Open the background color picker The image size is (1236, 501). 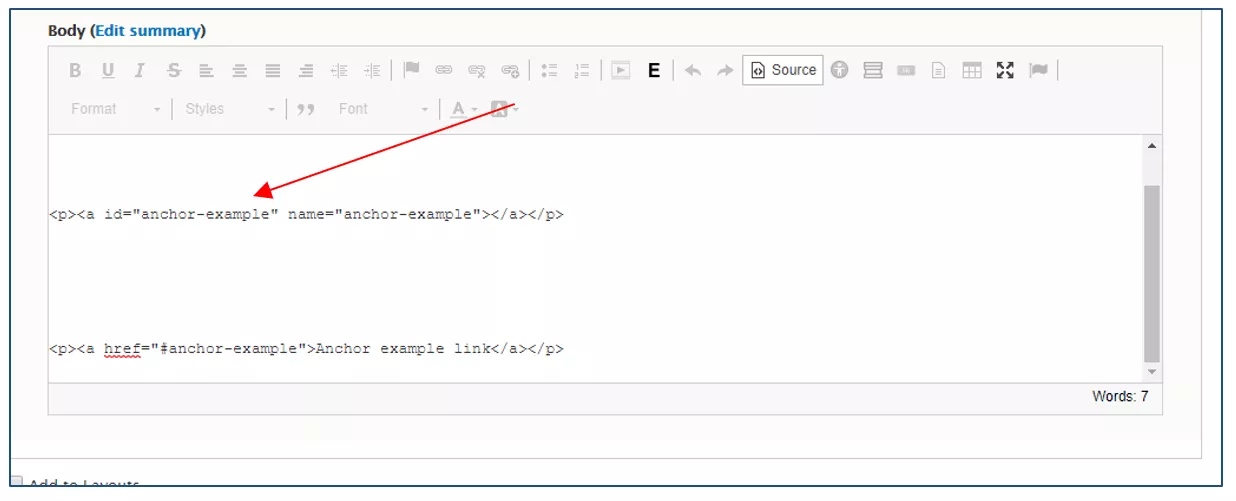(x=504, y=109)
